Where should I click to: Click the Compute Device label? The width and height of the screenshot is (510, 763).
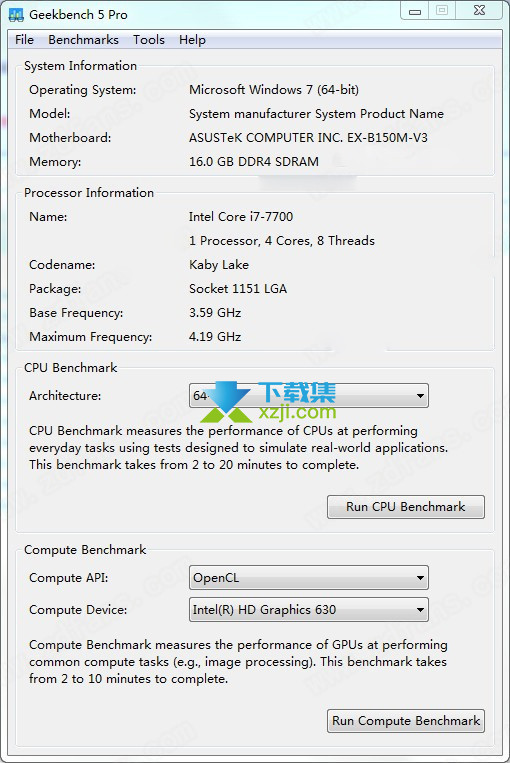78,610
